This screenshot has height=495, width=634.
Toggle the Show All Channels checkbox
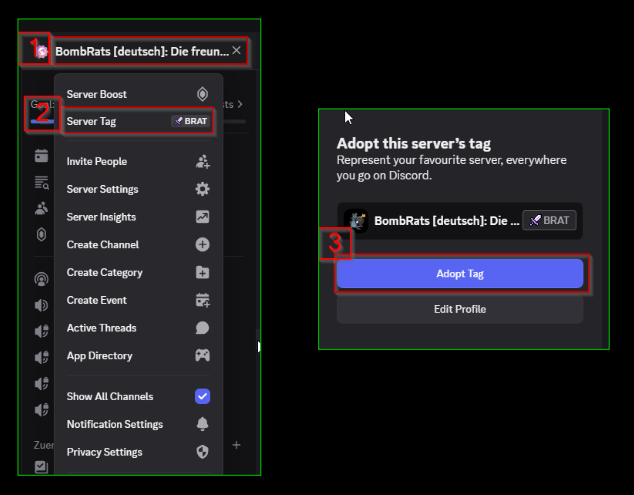(x=203, y=396)
